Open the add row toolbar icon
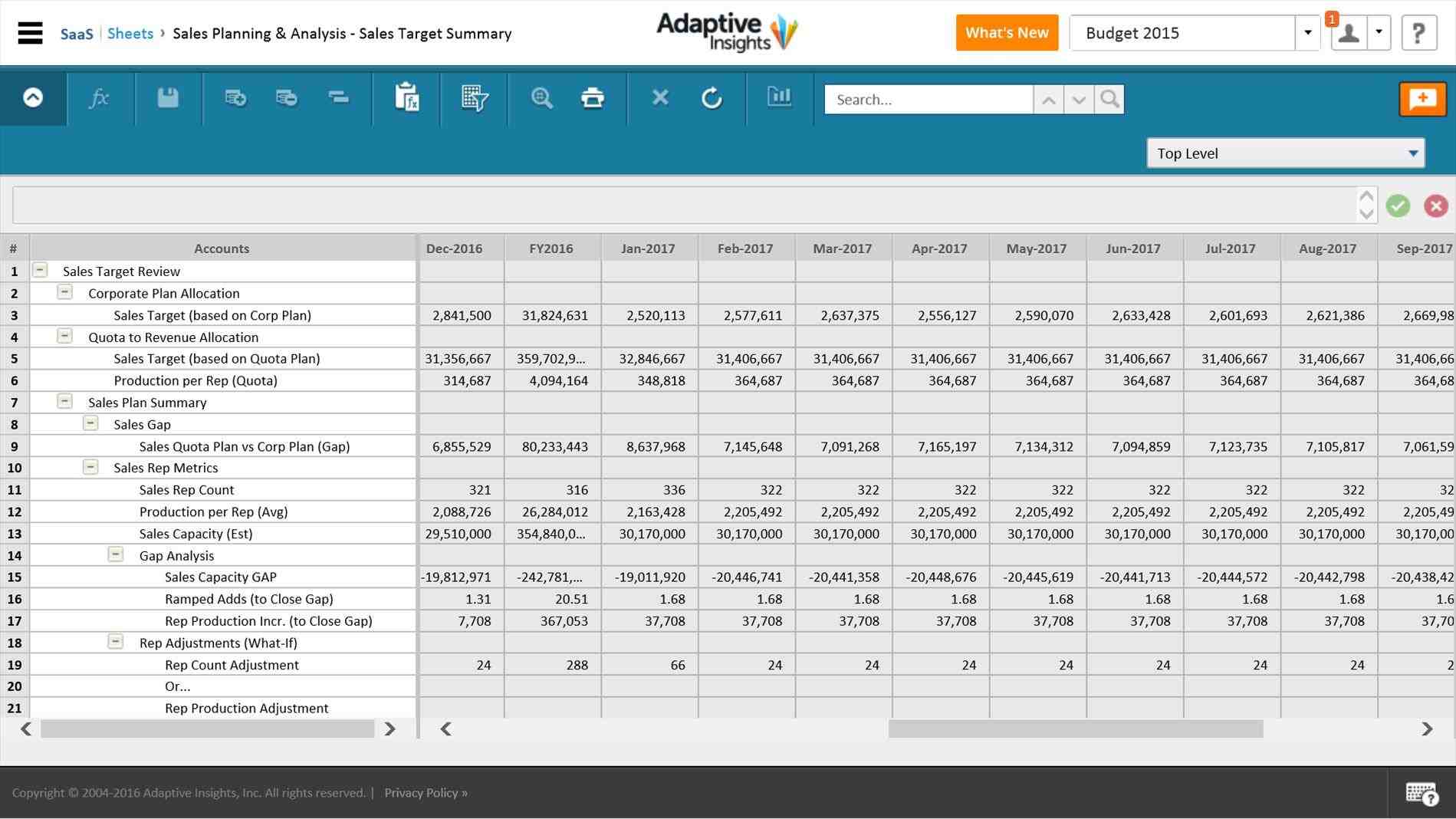Image resolution: width=1456 pixels, height=819 pixels. point(235,98)
